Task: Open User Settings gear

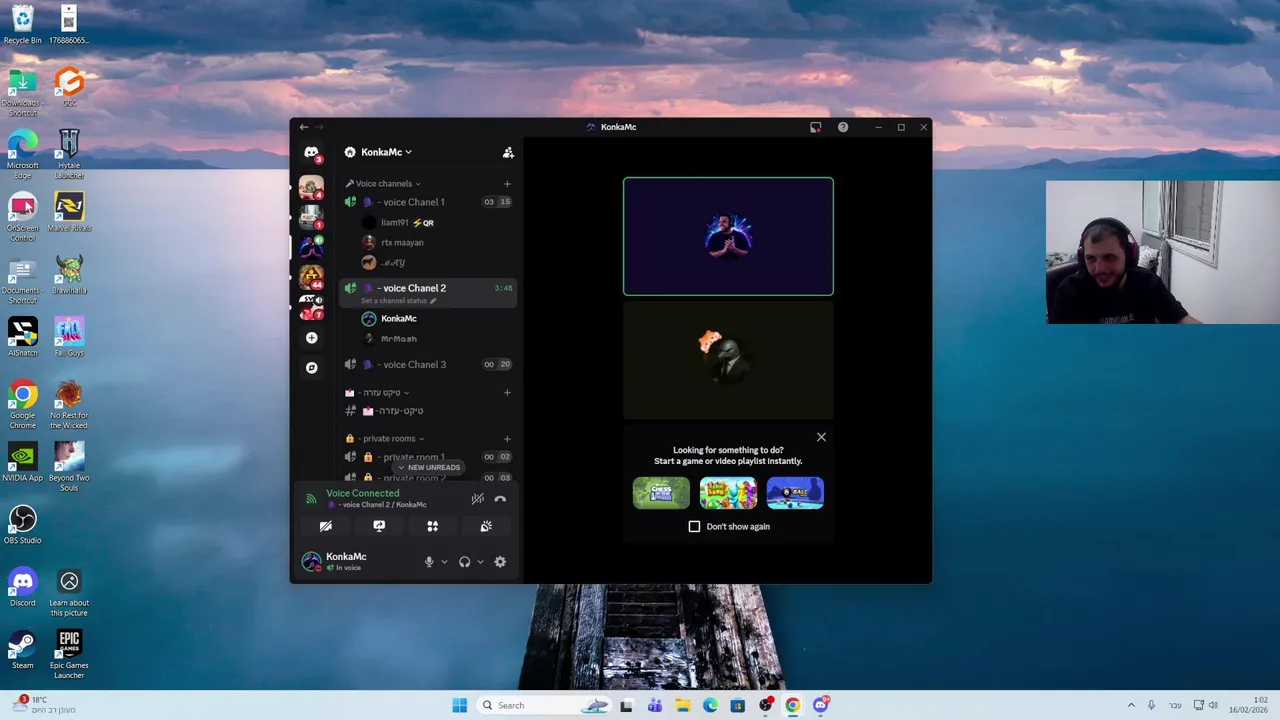Action: (x=500, y=562)
